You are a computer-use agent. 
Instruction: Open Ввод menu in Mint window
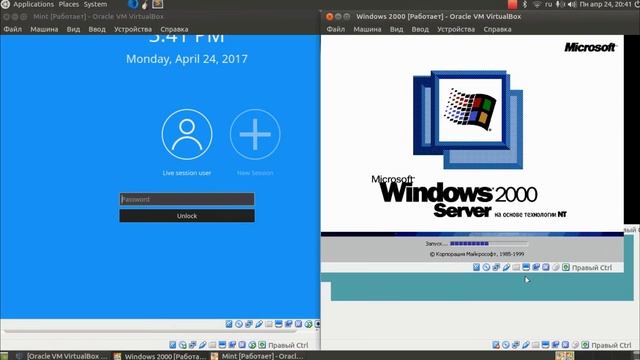(x=97, y=29)
